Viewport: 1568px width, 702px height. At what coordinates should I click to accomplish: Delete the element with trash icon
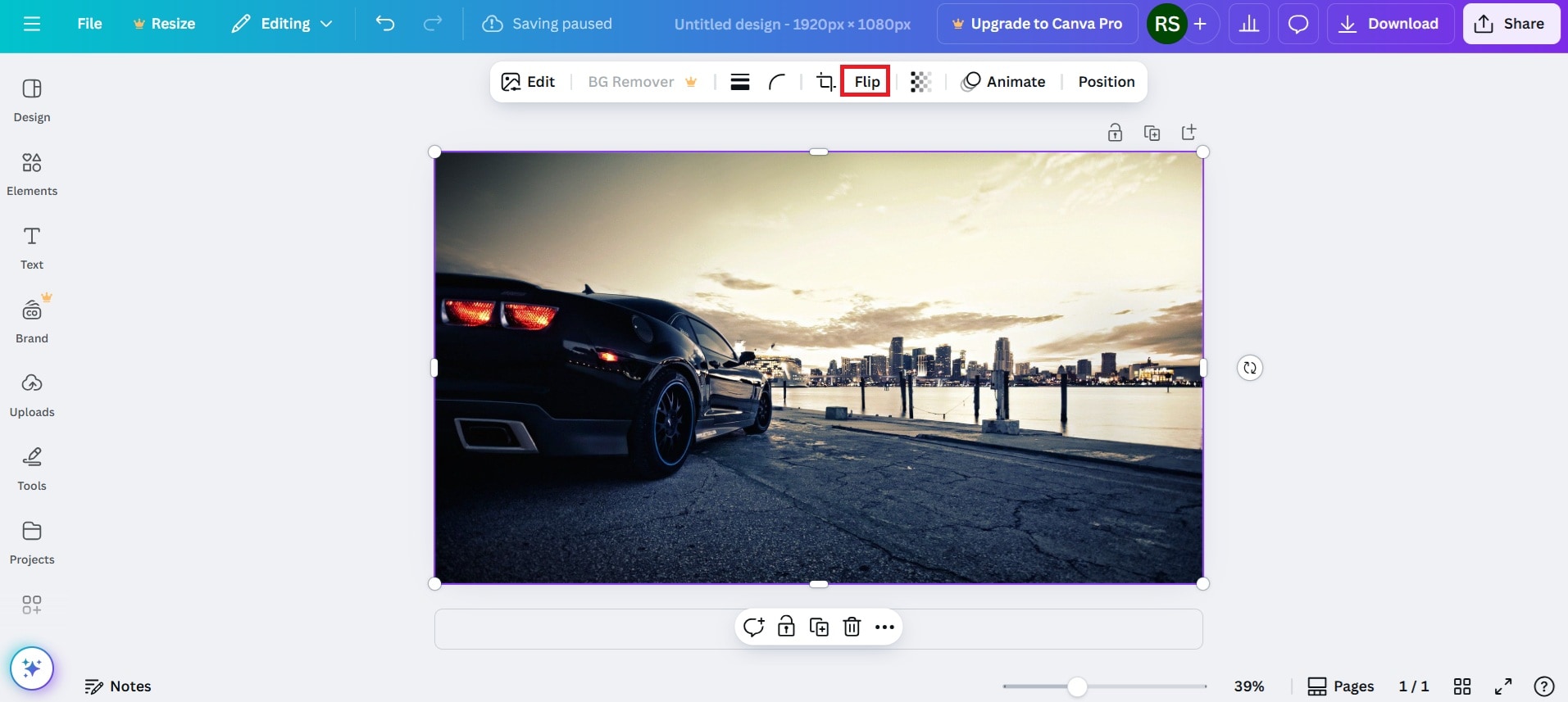click(852, 627)
